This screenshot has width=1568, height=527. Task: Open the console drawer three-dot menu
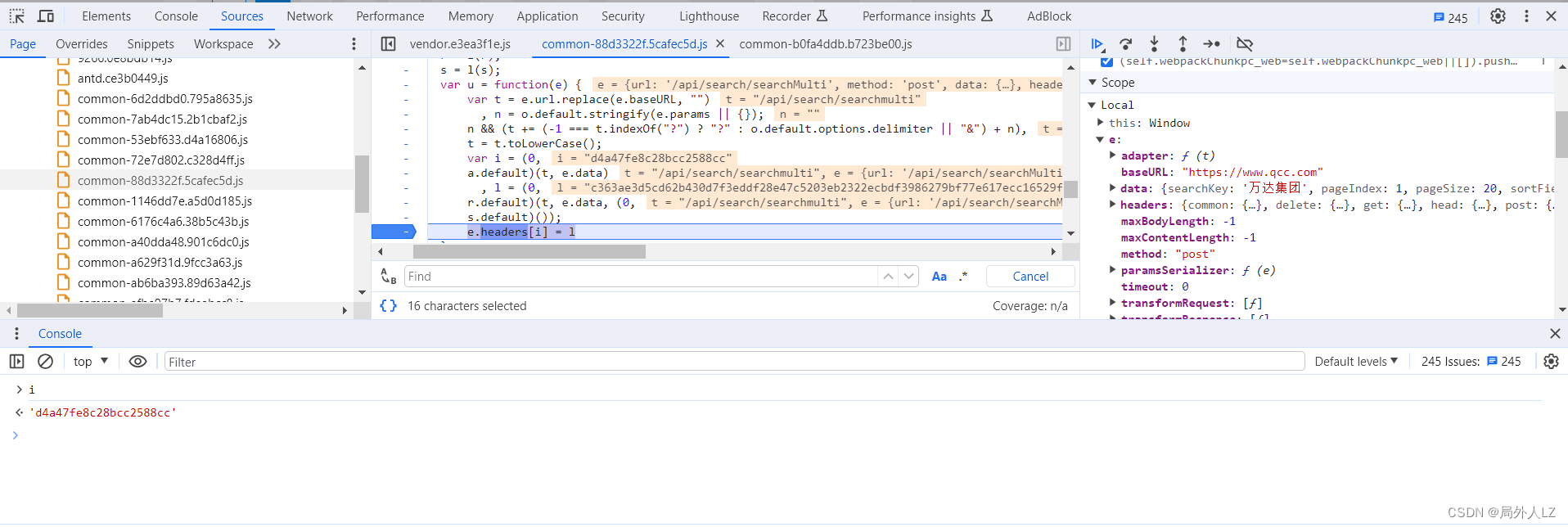click(16, 334)
